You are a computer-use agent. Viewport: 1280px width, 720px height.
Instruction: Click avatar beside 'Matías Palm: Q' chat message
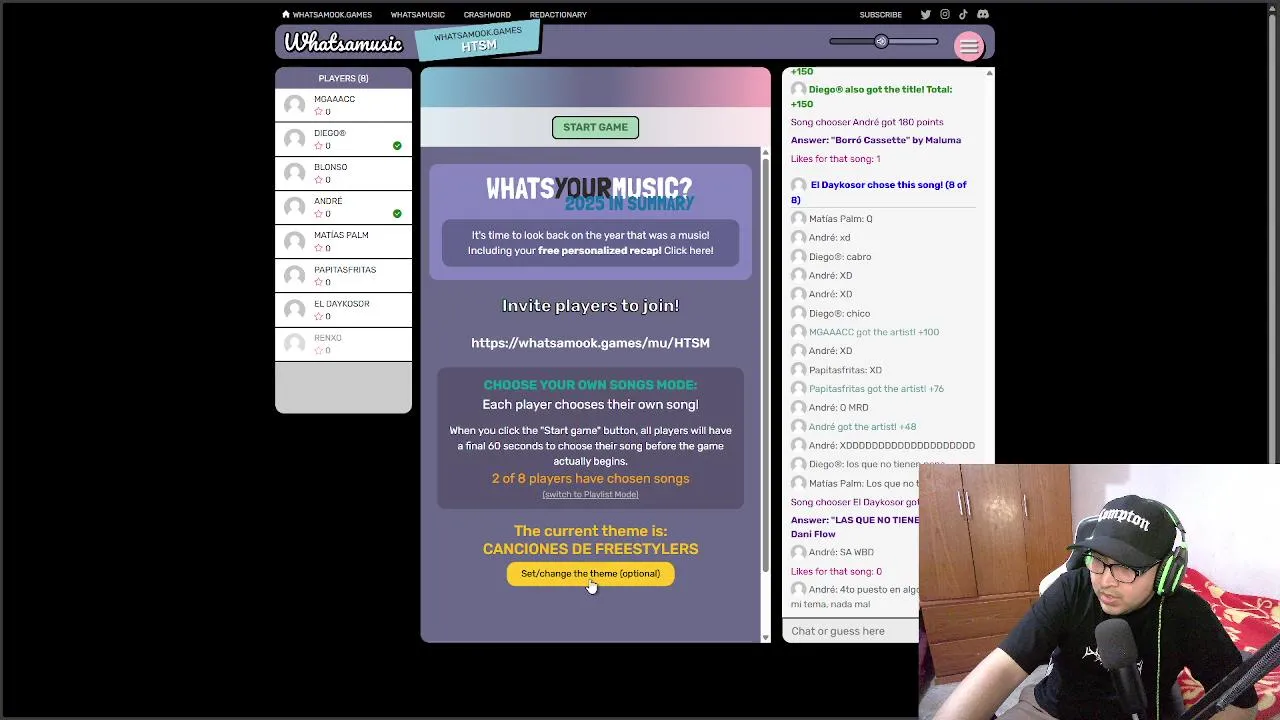pos(798,218)
